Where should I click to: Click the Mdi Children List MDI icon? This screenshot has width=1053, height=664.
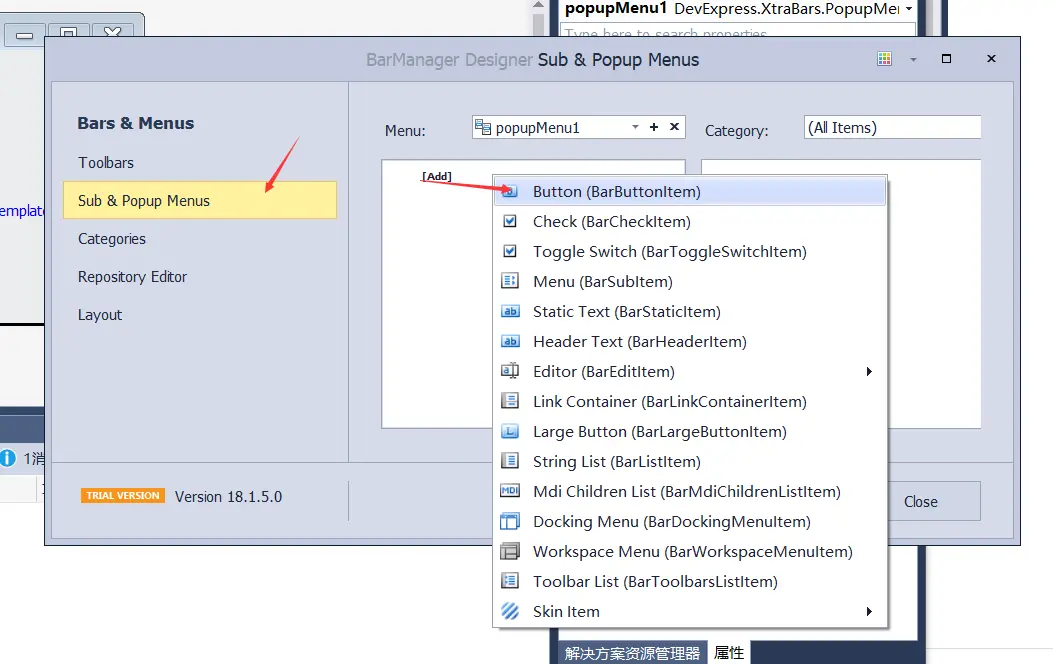(510, 491)
